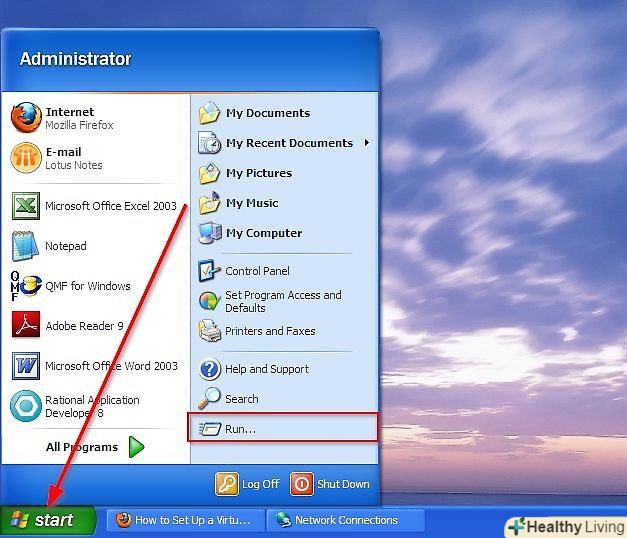Open the My Pictures folder icon

[x=209, y=173]
